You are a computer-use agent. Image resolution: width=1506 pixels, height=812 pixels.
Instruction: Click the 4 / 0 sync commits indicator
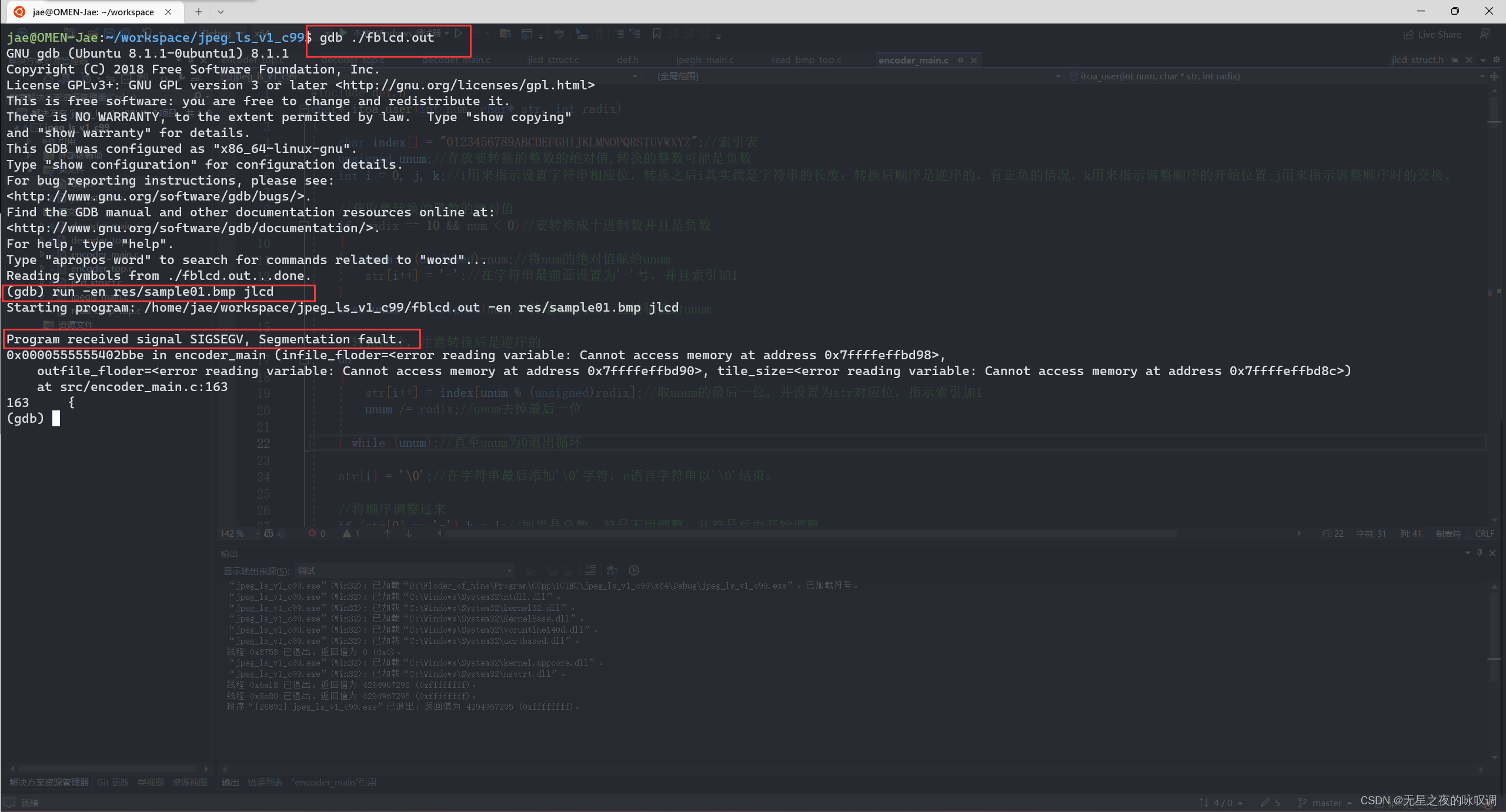click(1221, 803)
